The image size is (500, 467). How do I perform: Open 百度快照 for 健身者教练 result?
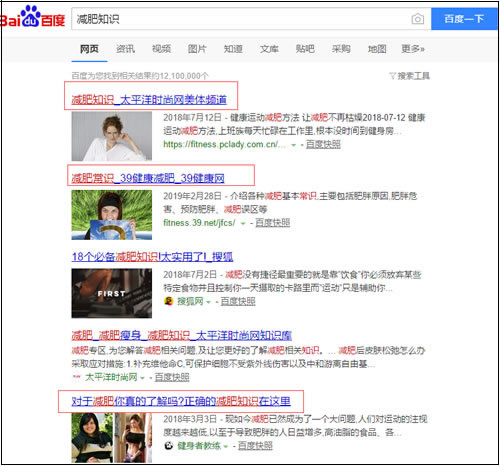[255, 446]
